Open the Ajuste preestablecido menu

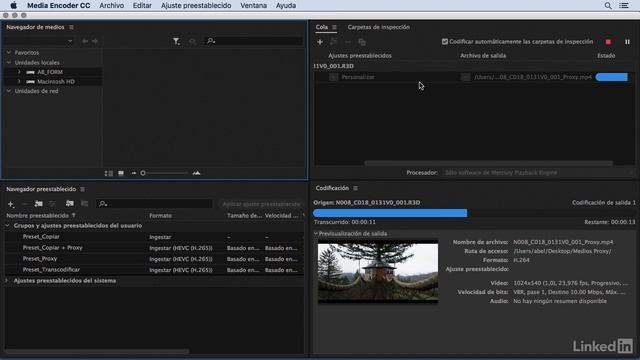coord(196,6)
